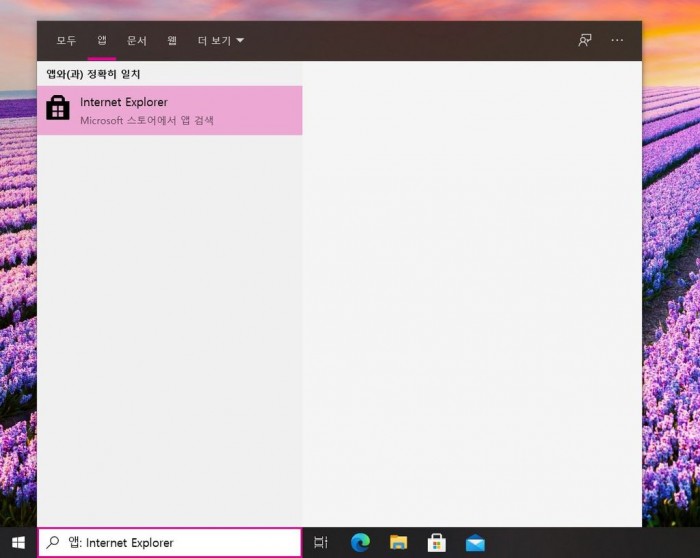Open the Mail app from taskbar
The height and width of the screenshot is (558, 700).
click(475, 543)
